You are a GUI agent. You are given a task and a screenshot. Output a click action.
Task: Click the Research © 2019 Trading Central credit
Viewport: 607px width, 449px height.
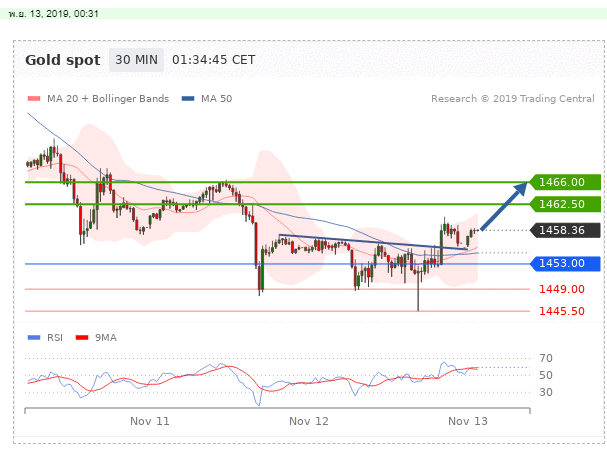513,99
